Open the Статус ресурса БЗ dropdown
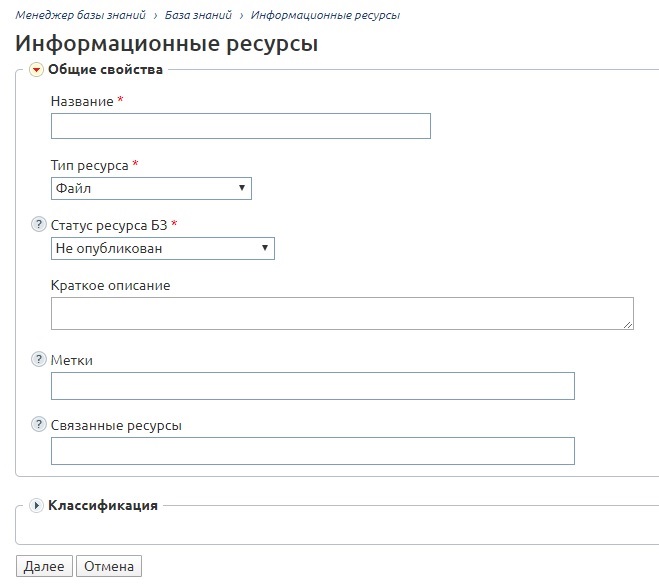The width and height of the screenshot is (659, 584). pos(163,248)
